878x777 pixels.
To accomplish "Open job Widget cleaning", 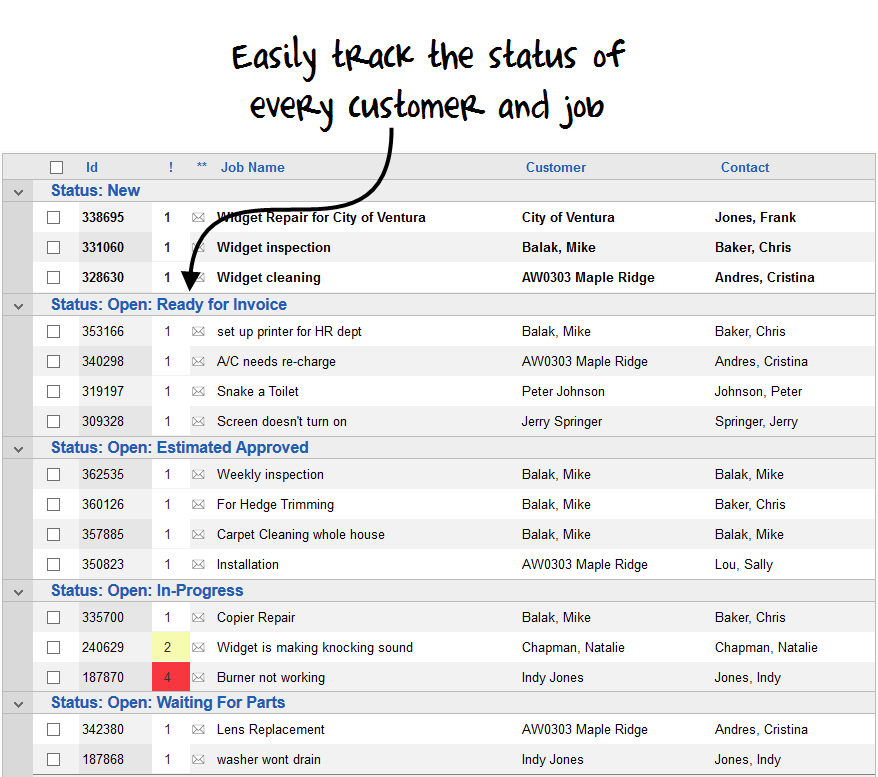I will coord(269,277).
